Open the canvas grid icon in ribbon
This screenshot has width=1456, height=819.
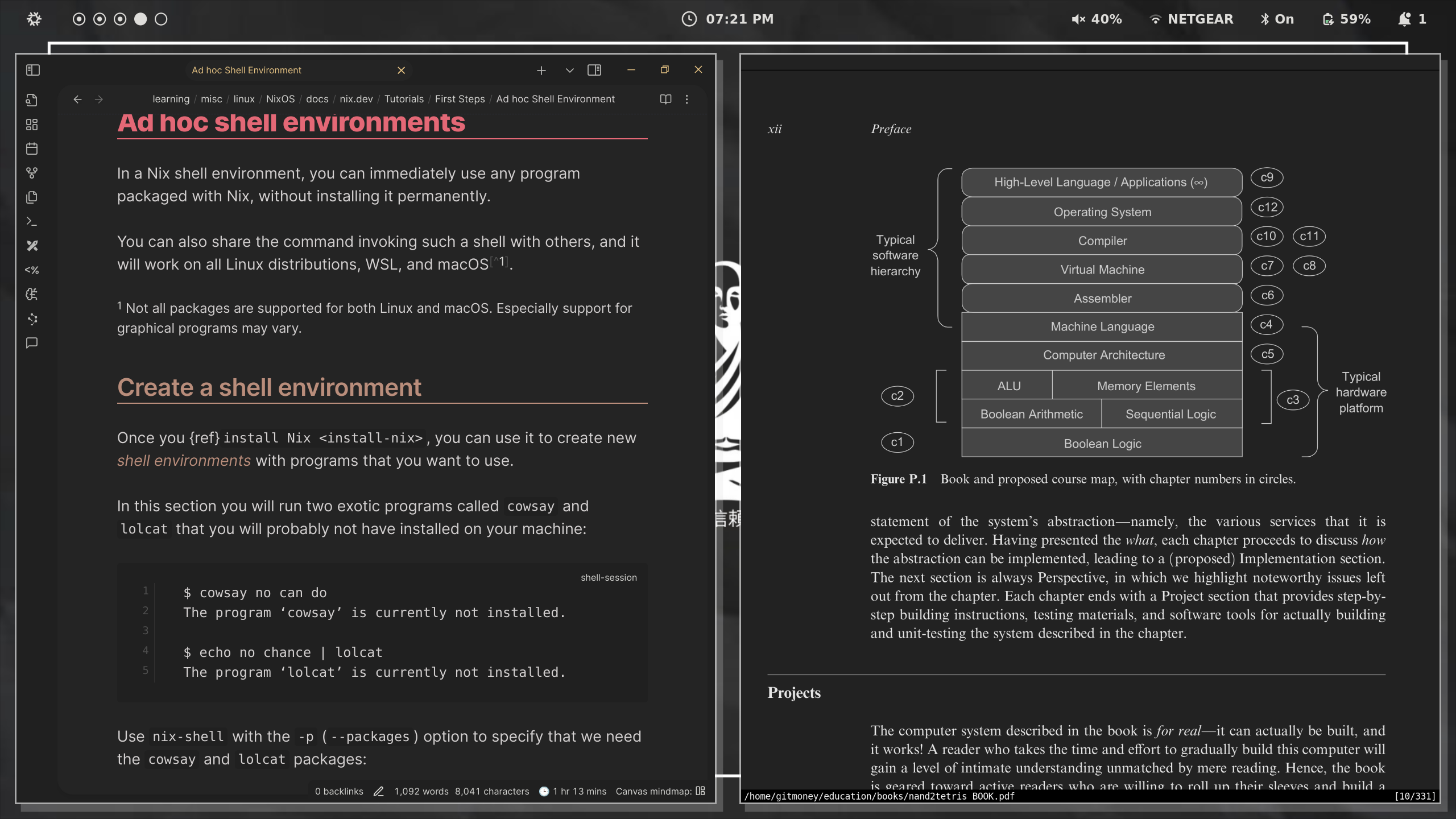32,125
